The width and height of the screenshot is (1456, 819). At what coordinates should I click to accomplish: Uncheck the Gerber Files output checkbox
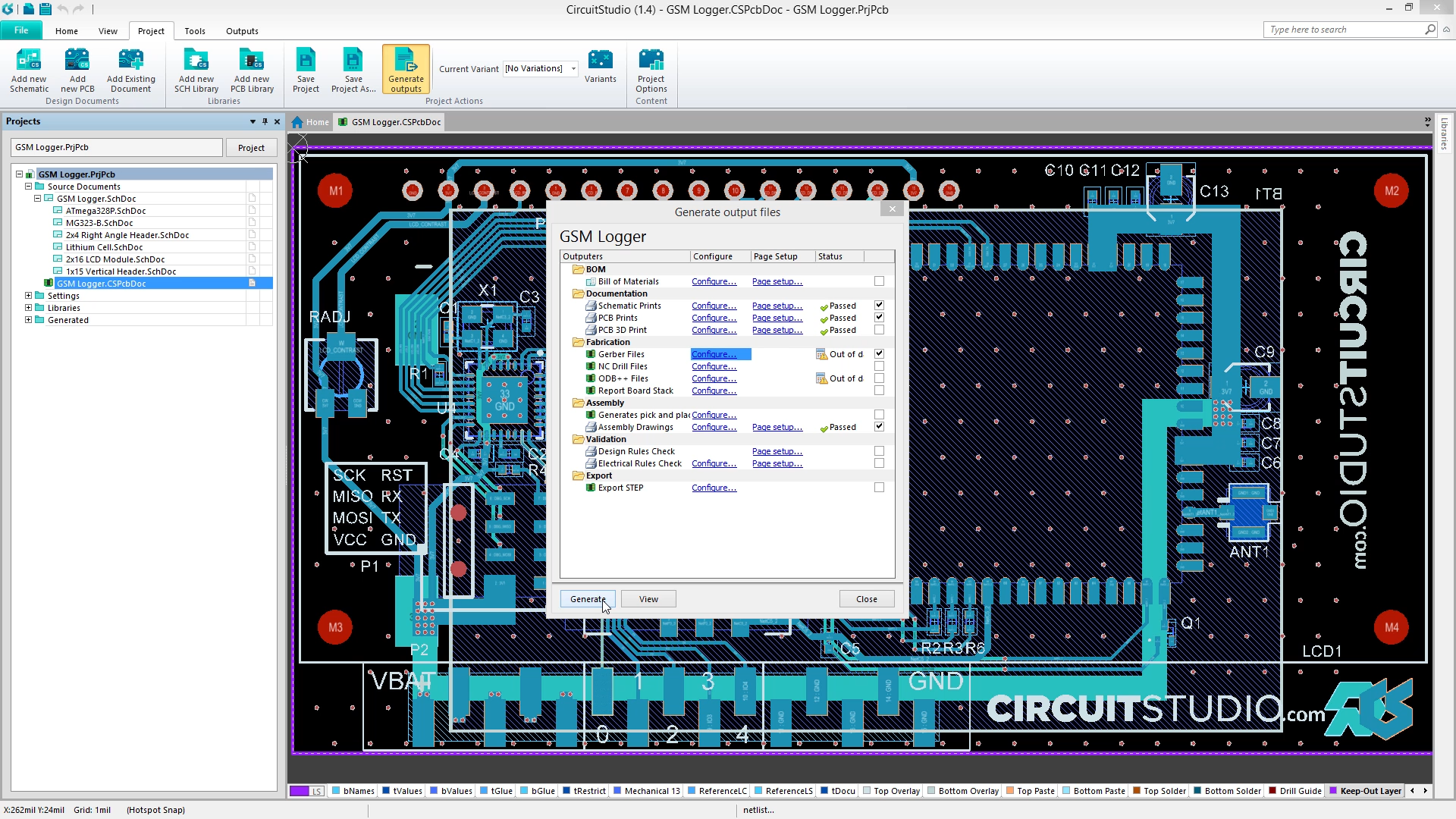pyautogui.click(x=879, y=354)
